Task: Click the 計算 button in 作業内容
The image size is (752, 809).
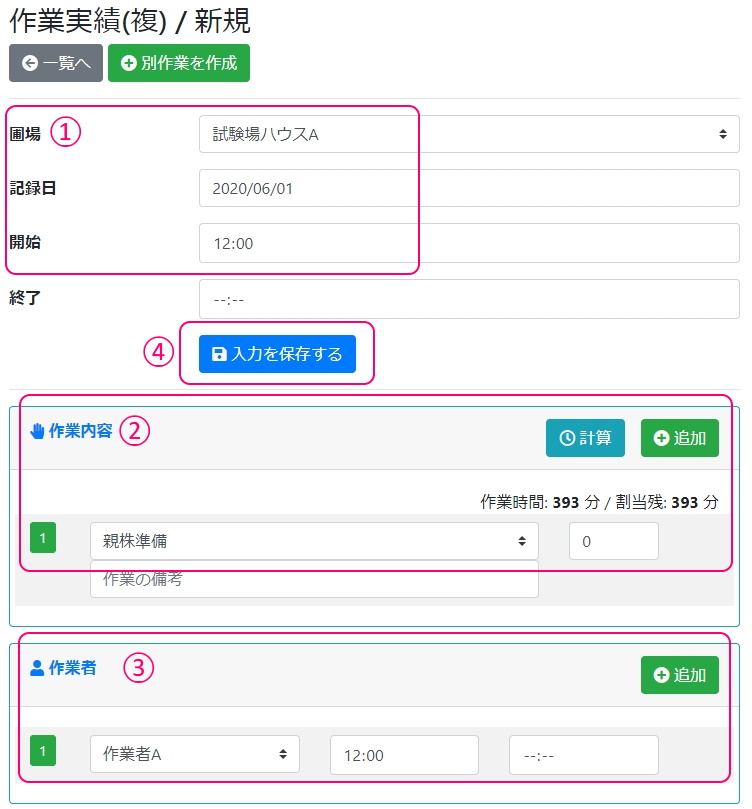Action: click(585, 438)
